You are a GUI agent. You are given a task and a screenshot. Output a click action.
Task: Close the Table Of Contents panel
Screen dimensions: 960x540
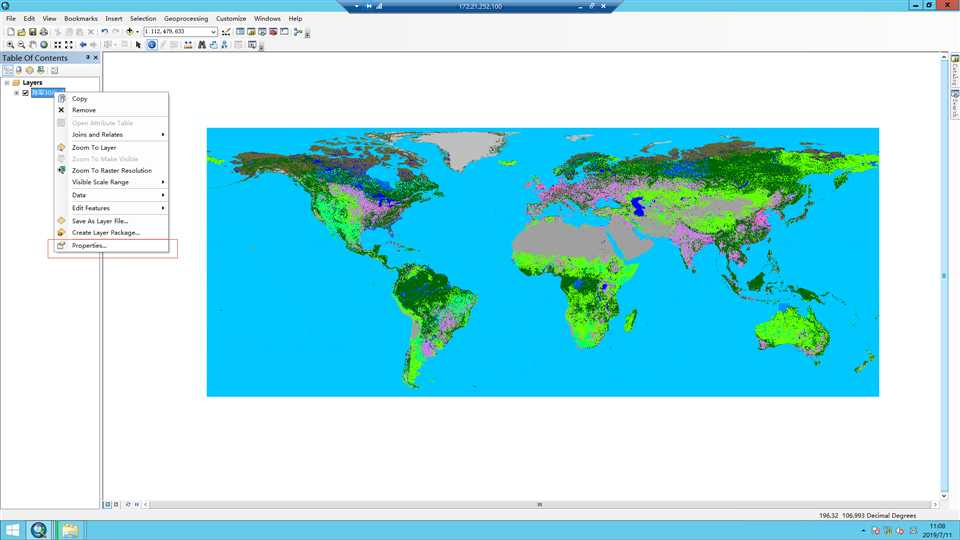click(96, 58)
